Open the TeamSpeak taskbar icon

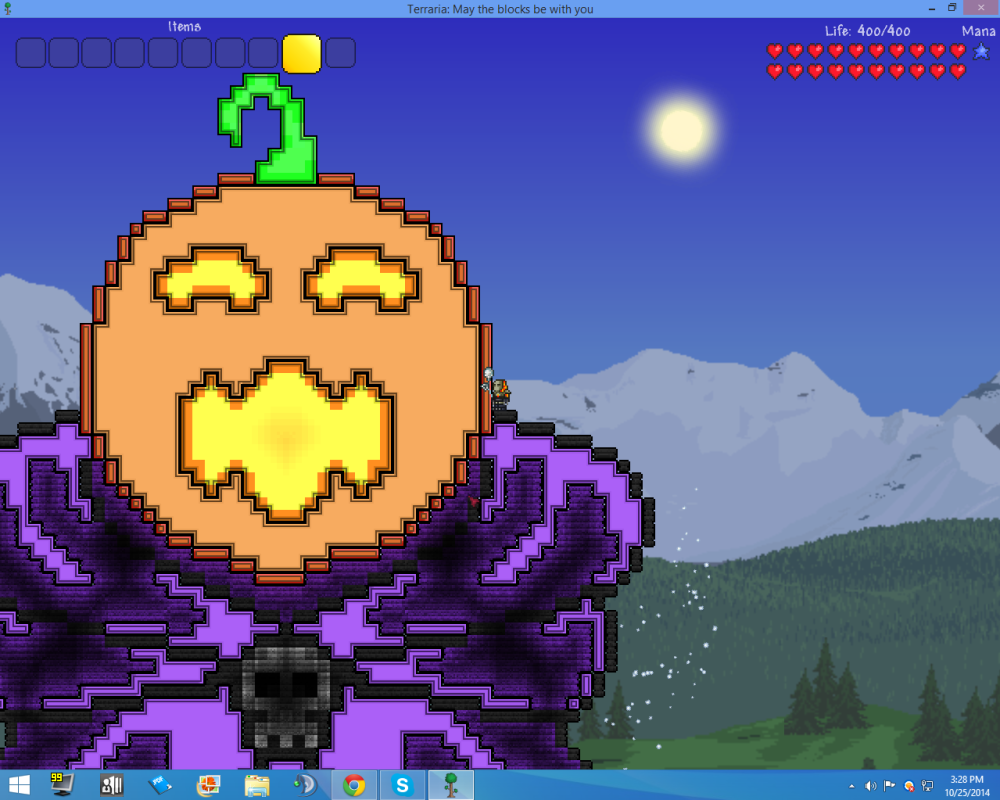pos(305,785)
